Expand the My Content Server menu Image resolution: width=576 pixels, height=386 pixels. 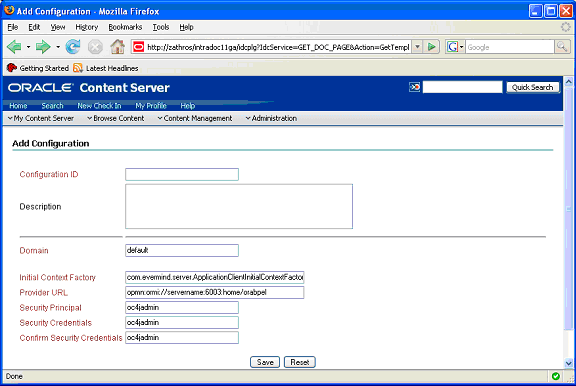tap(41, 118)
